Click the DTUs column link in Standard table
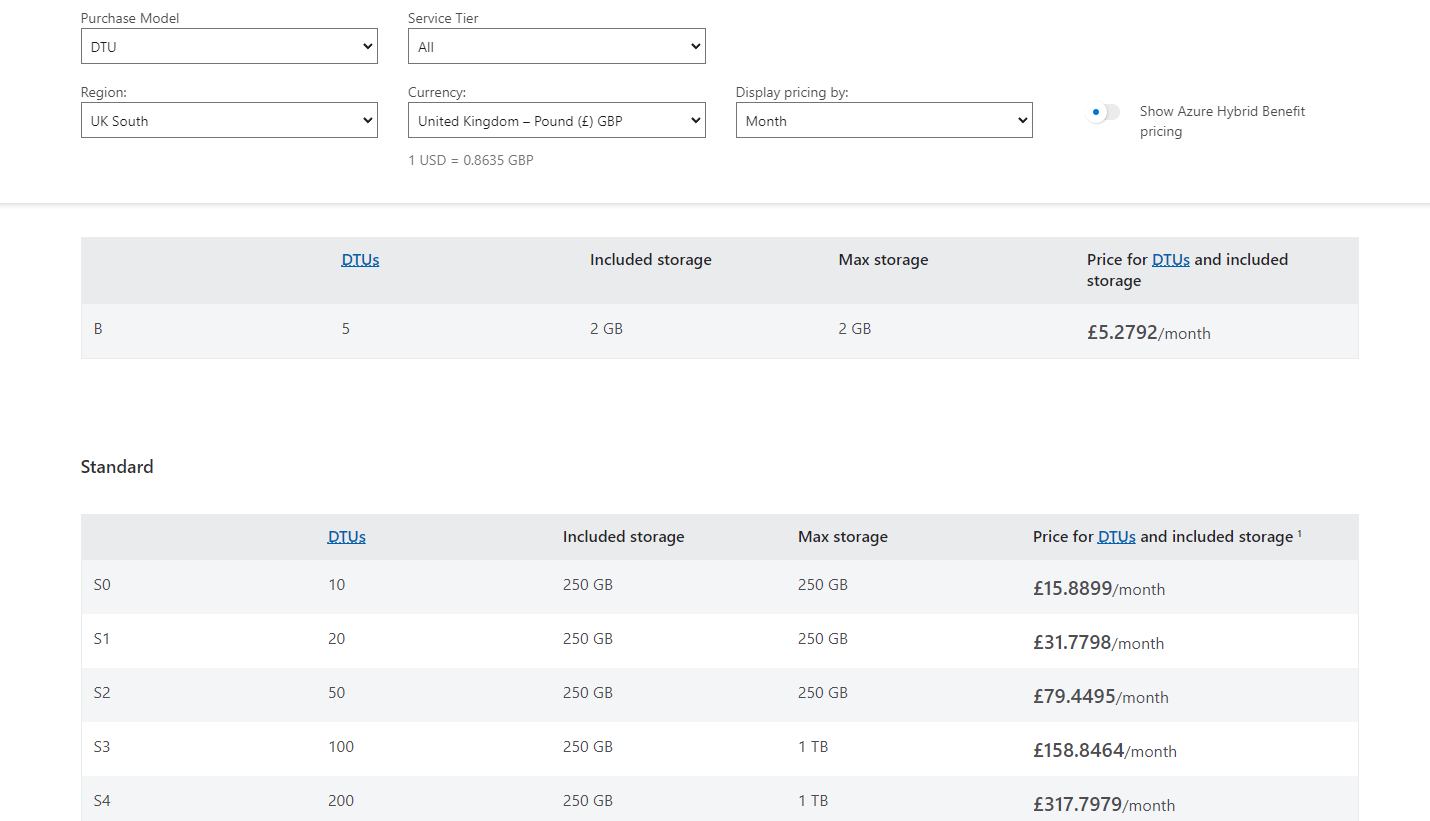The image size is (1430, 821). [346, 537]
